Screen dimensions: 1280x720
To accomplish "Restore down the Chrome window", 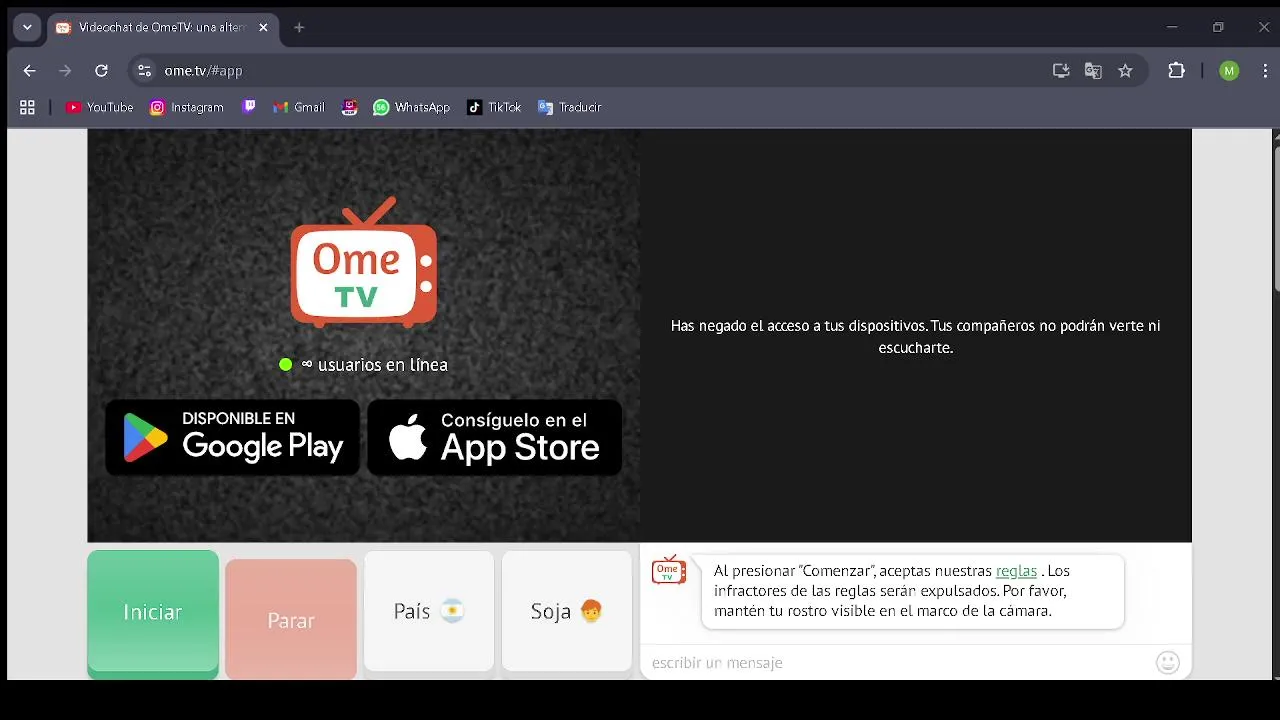I will point(1218,28).
